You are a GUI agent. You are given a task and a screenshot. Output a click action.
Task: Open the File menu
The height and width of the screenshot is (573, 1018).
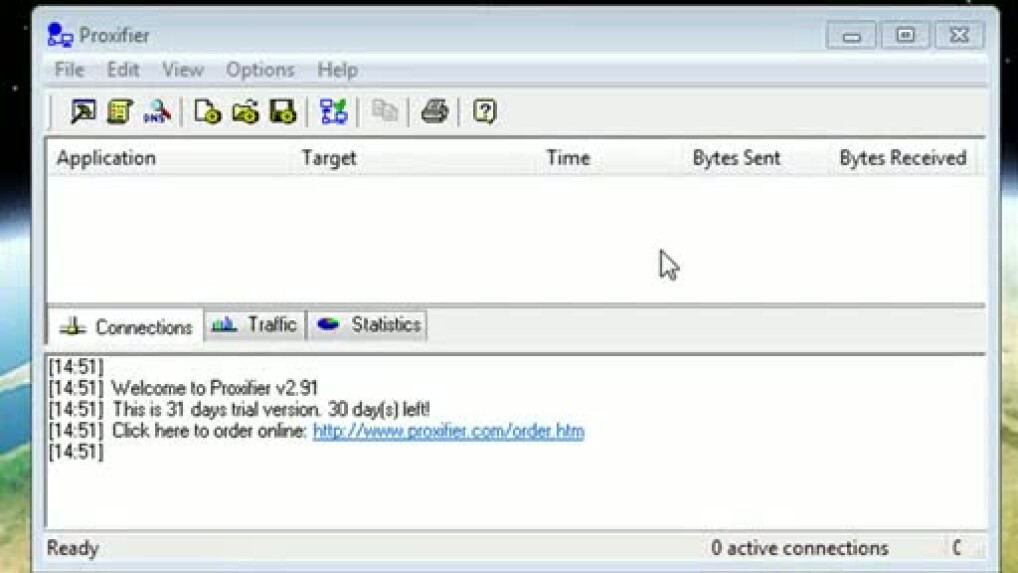tap(69, 70)
